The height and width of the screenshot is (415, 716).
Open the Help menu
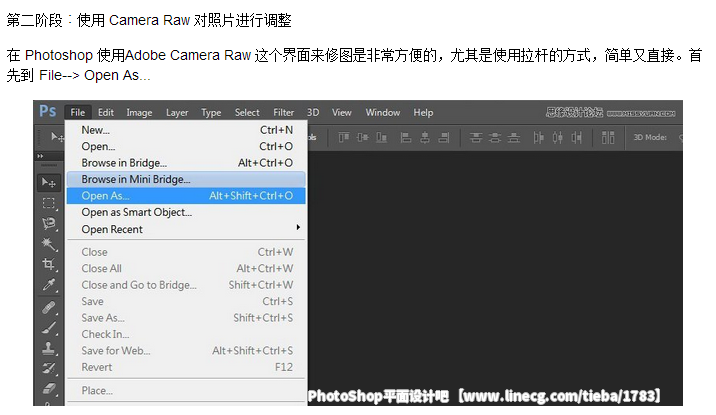[423, 112]
